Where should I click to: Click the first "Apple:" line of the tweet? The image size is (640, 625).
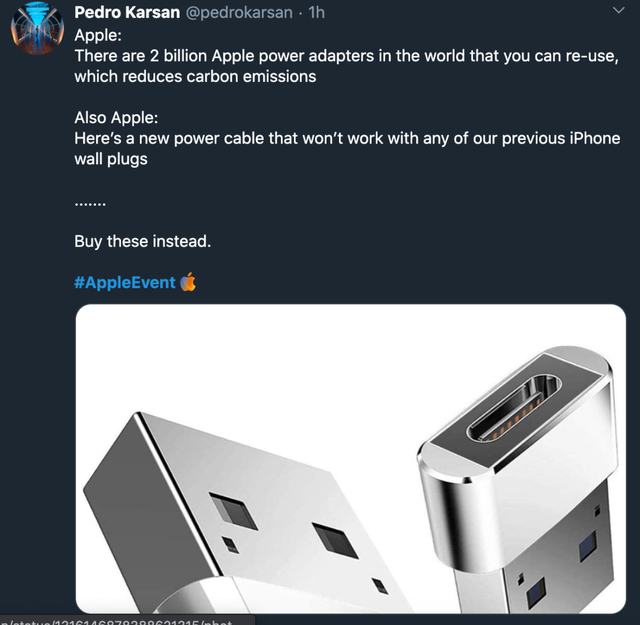pyautogui.click(x=98, y=36)
